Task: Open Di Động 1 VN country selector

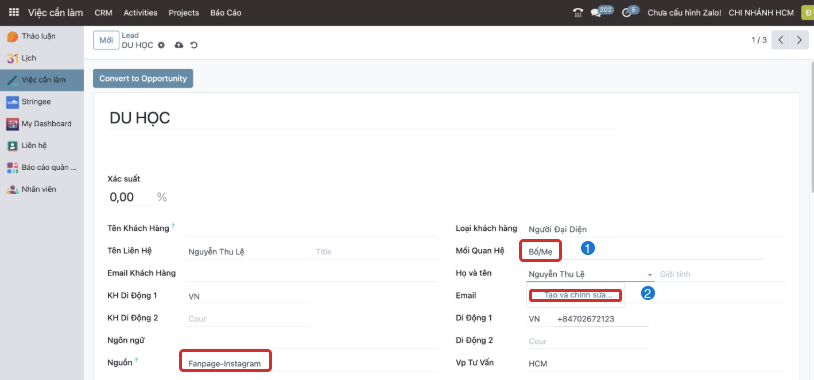Action: click(x=539, y=319)
